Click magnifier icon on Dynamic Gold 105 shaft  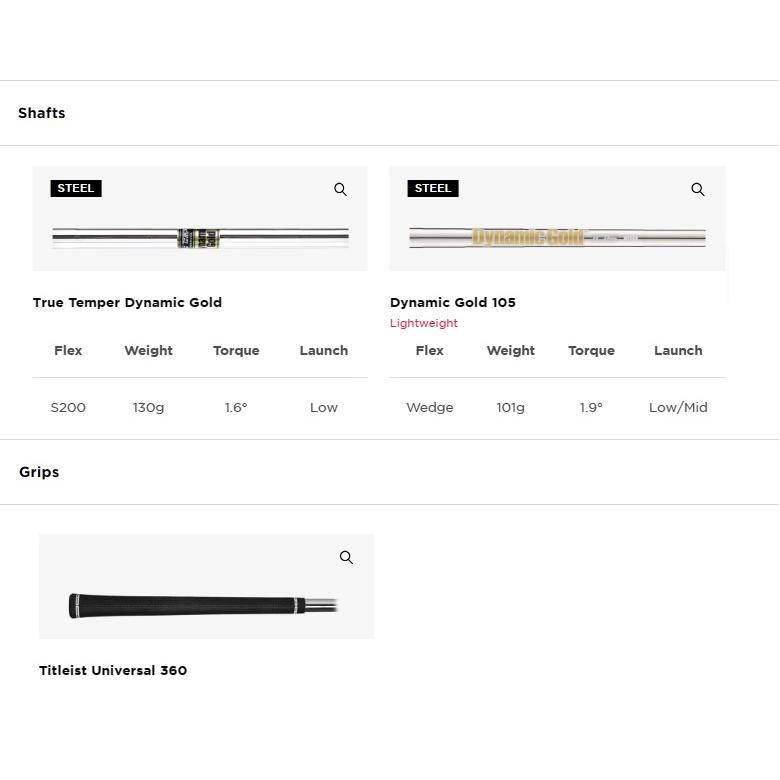tap(698, 190)
